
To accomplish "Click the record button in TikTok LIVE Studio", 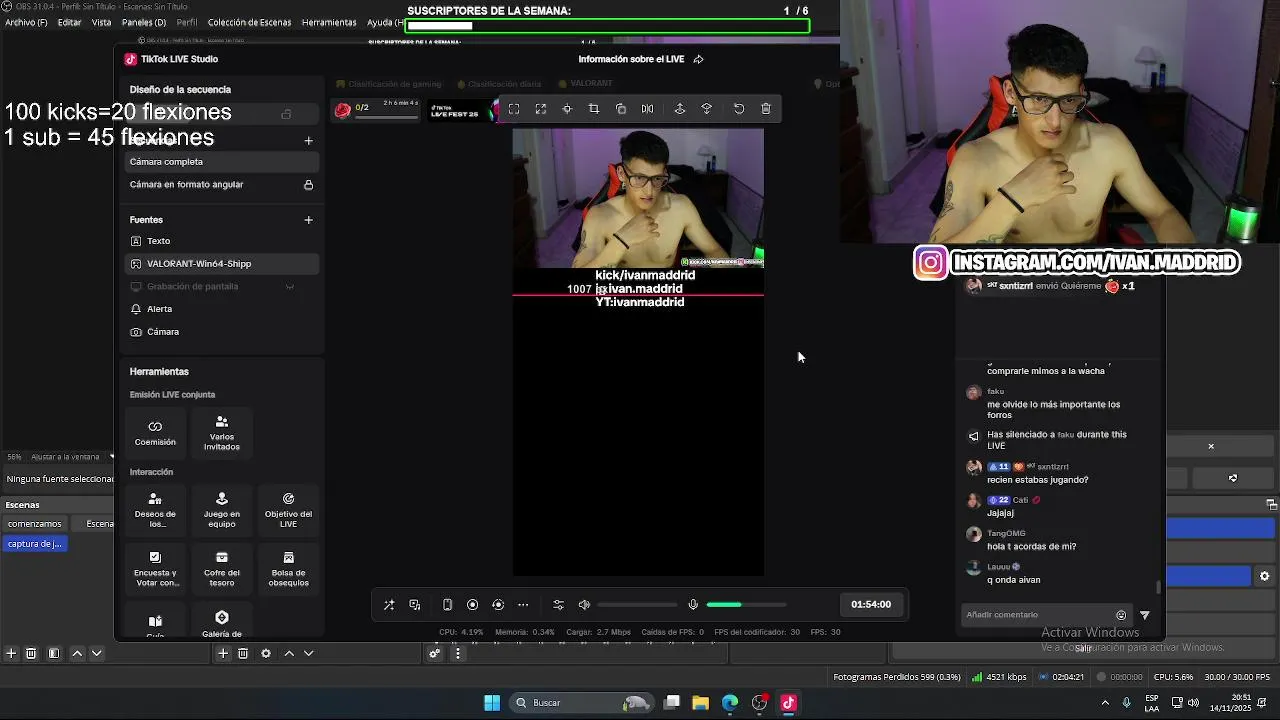I will (x=473, y=605).
